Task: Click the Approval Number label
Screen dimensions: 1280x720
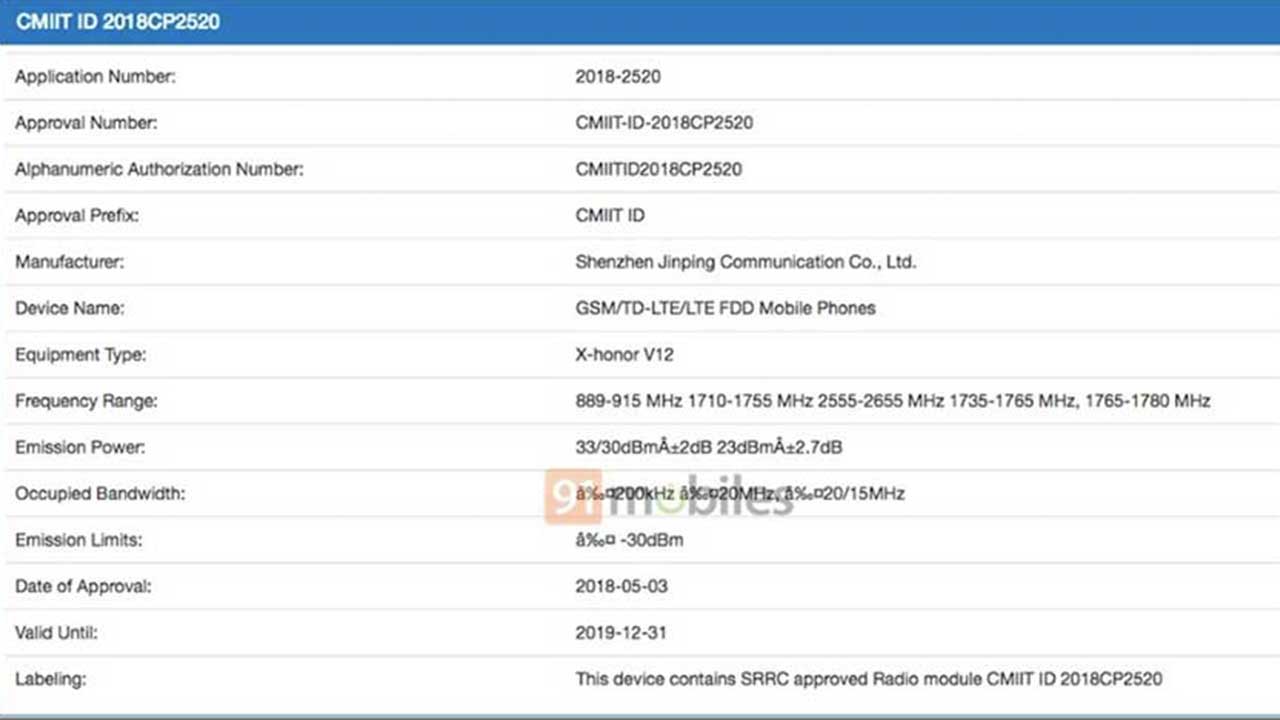Action: tap(86, 123)
